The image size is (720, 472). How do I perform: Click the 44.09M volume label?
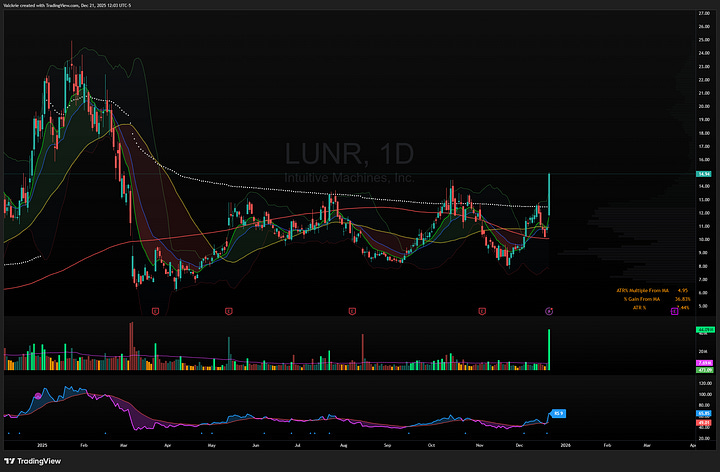point(705,330)
